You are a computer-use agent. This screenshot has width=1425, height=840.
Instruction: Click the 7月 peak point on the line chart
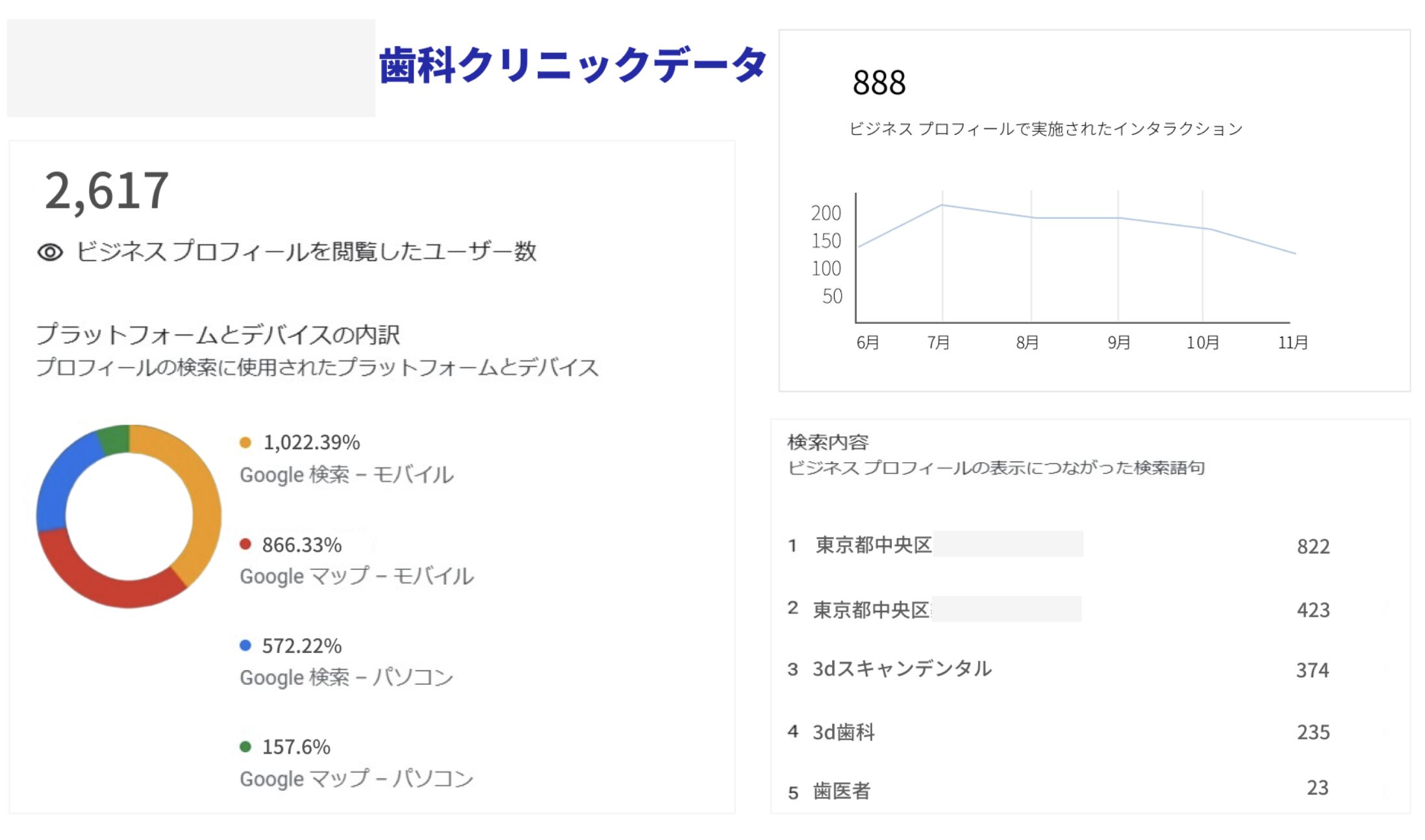coord(942,205)
